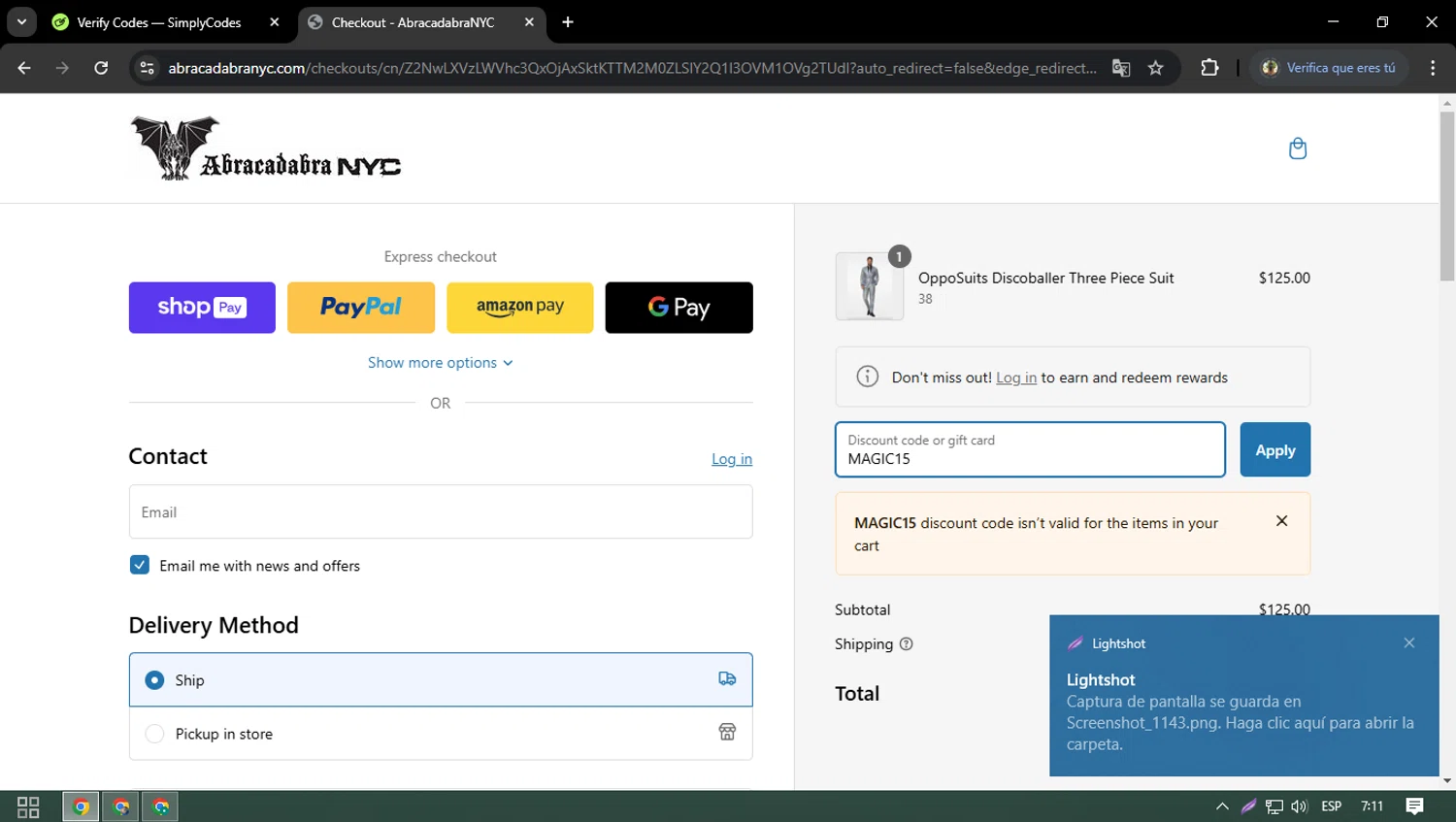This screenshot has width=1456, height=822.
Task: Click third Chrome icon in taskbar
Action: 161,806
